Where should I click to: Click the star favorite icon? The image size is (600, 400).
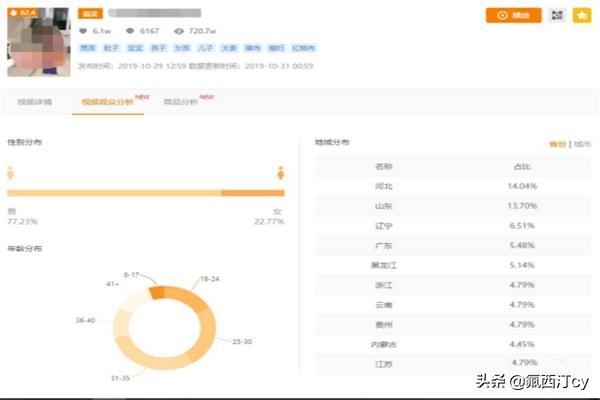coord(580,16)
